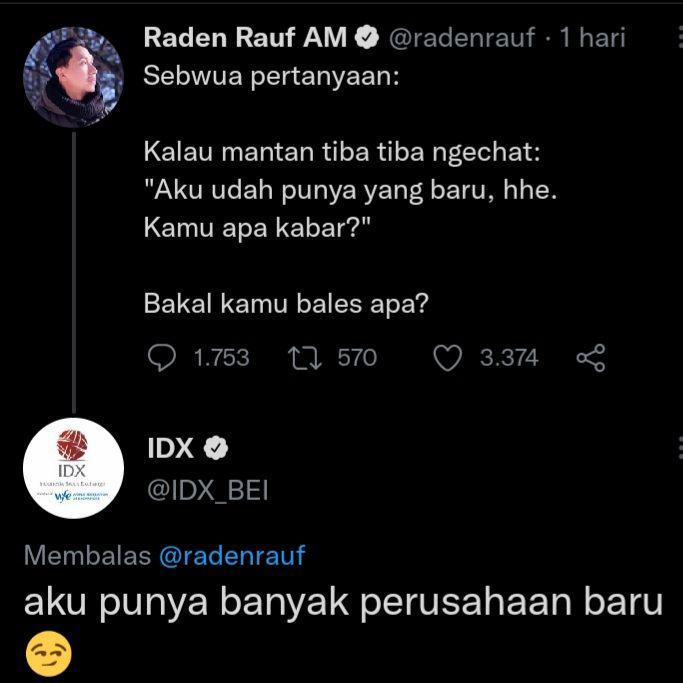Click the IDX verified badge
The image size is (683, 683).
point(216,448)
